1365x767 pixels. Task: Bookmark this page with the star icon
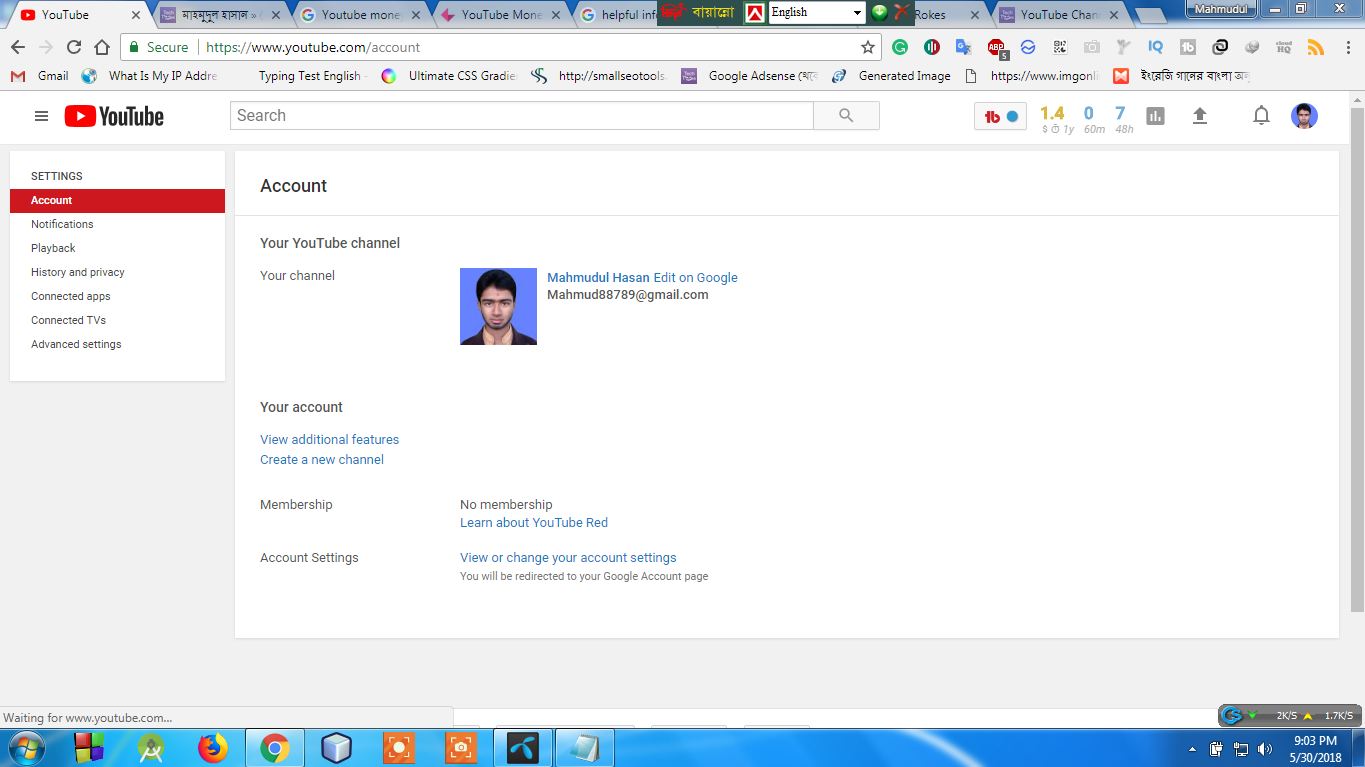[868, 47]
